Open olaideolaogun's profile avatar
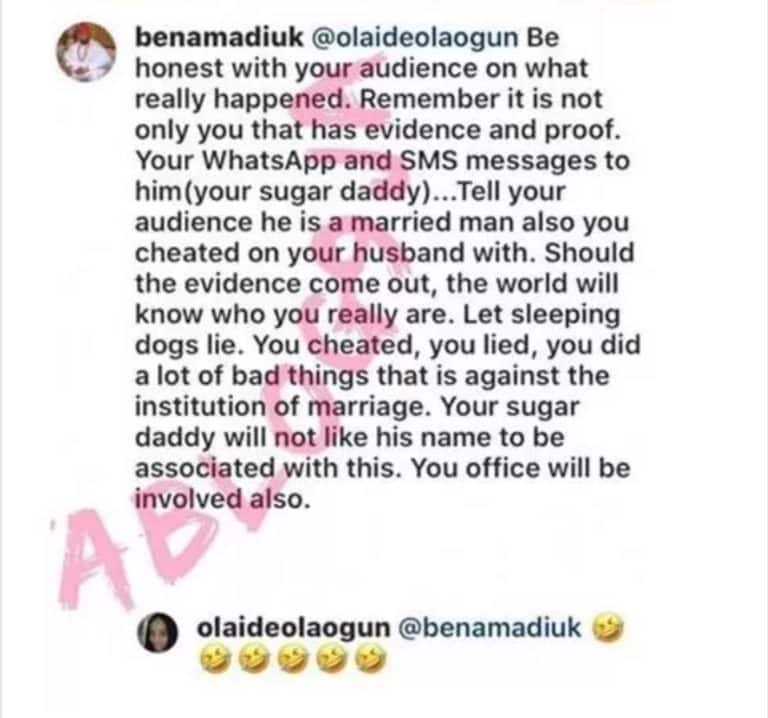The height and width of the screenshot is (718, 768). [x=157, y=632]
